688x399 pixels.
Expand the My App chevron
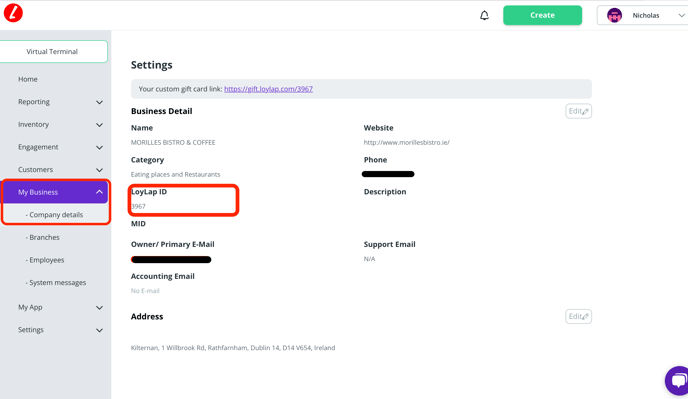(100, 308)
